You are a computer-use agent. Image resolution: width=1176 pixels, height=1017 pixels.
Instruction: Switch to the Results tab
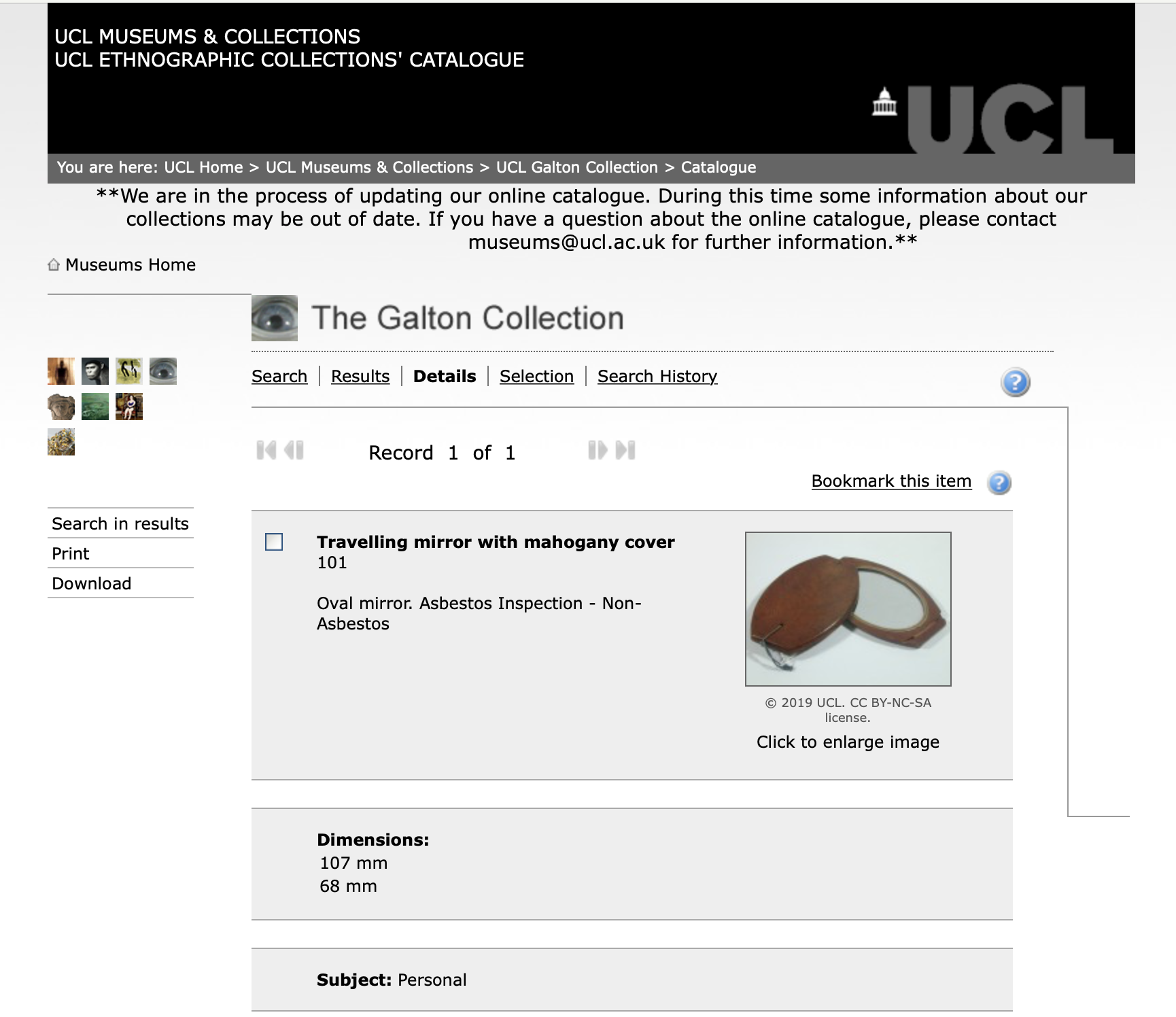[360, 376]
